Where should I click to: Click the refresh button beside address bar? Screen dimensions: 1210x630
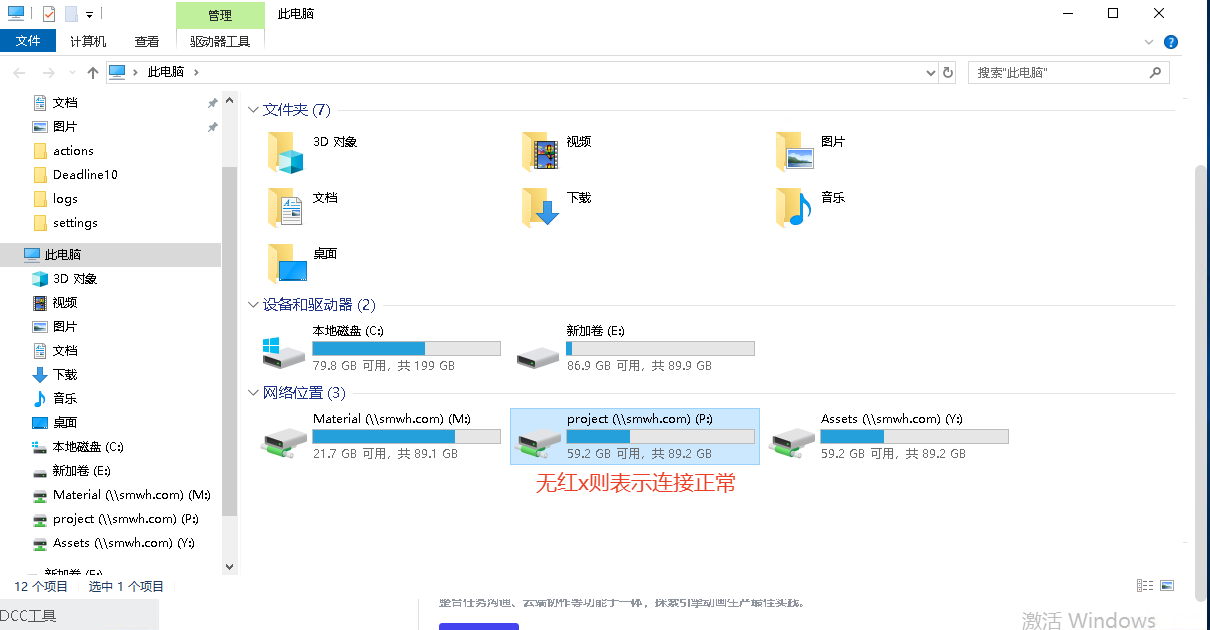tap(948, 72)
